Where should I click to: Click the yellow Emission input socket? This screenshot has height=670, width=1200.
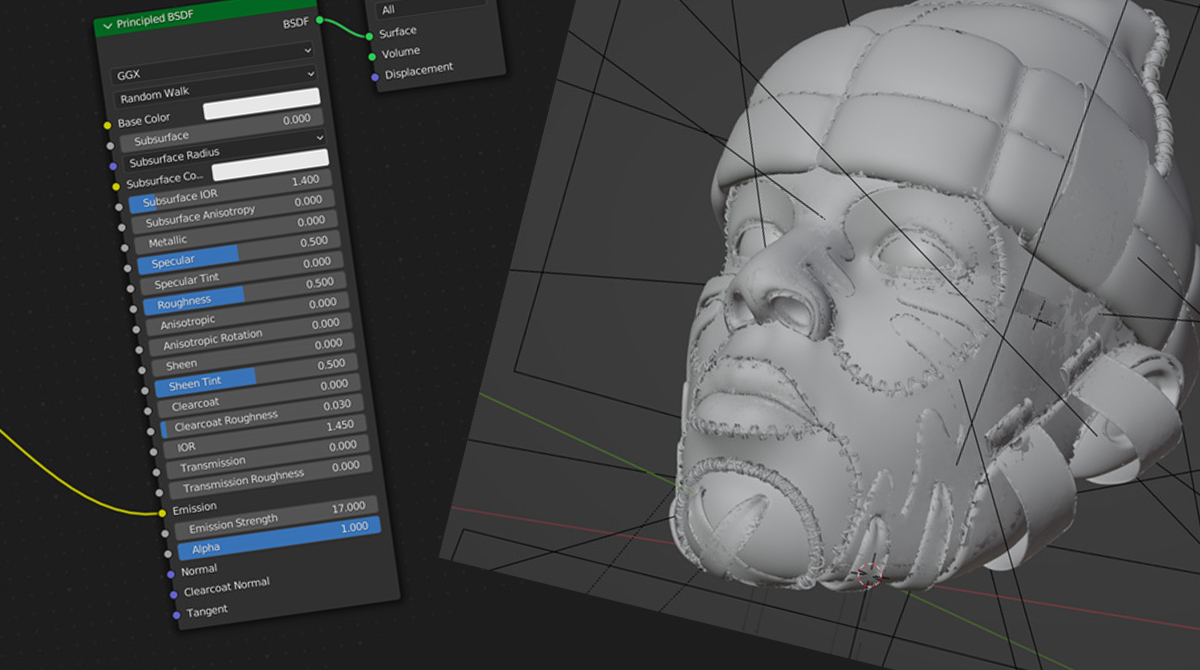pyautogui.click(x=163, y=513)
